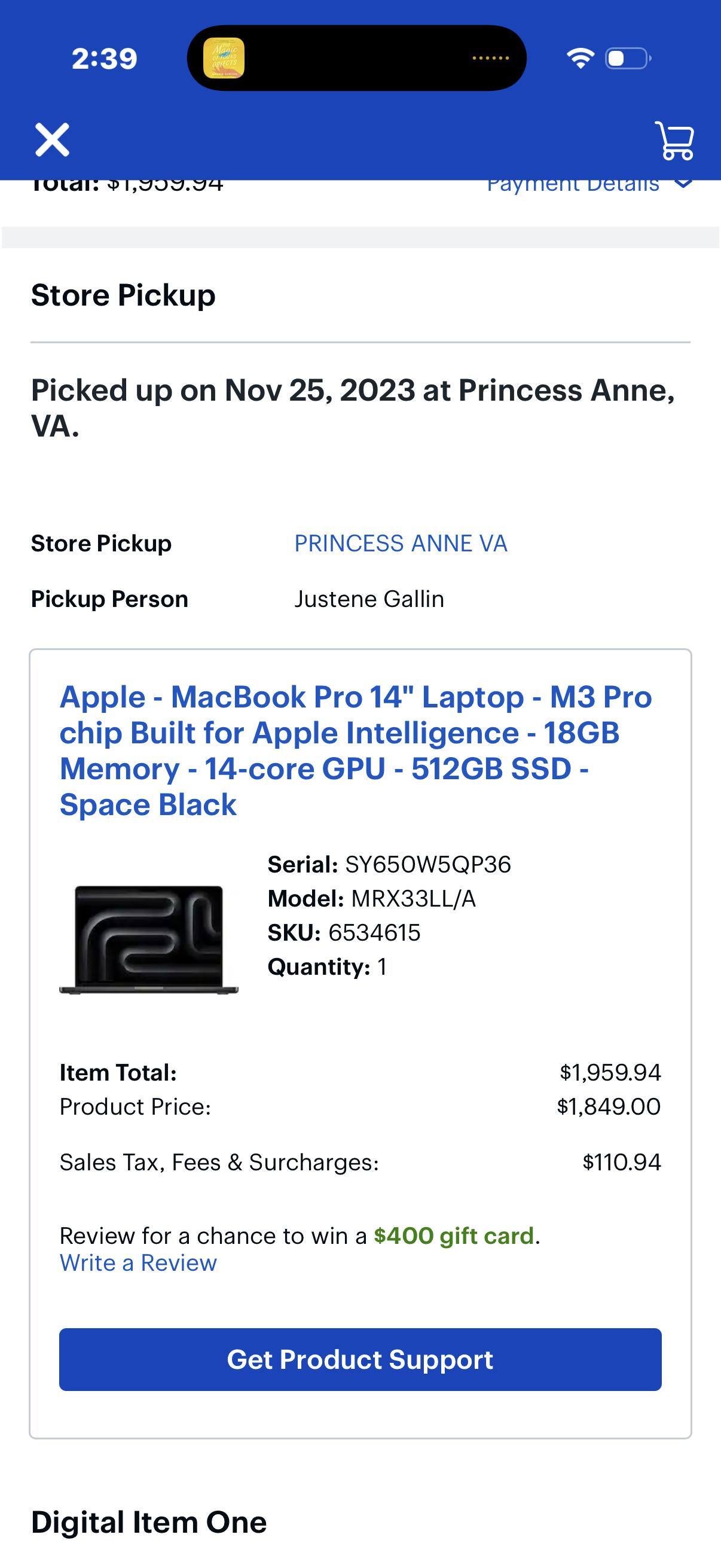Screen dimensions: 721x1568
Task: Tap the Sales Tax amount
Action: click(621, 1161)
